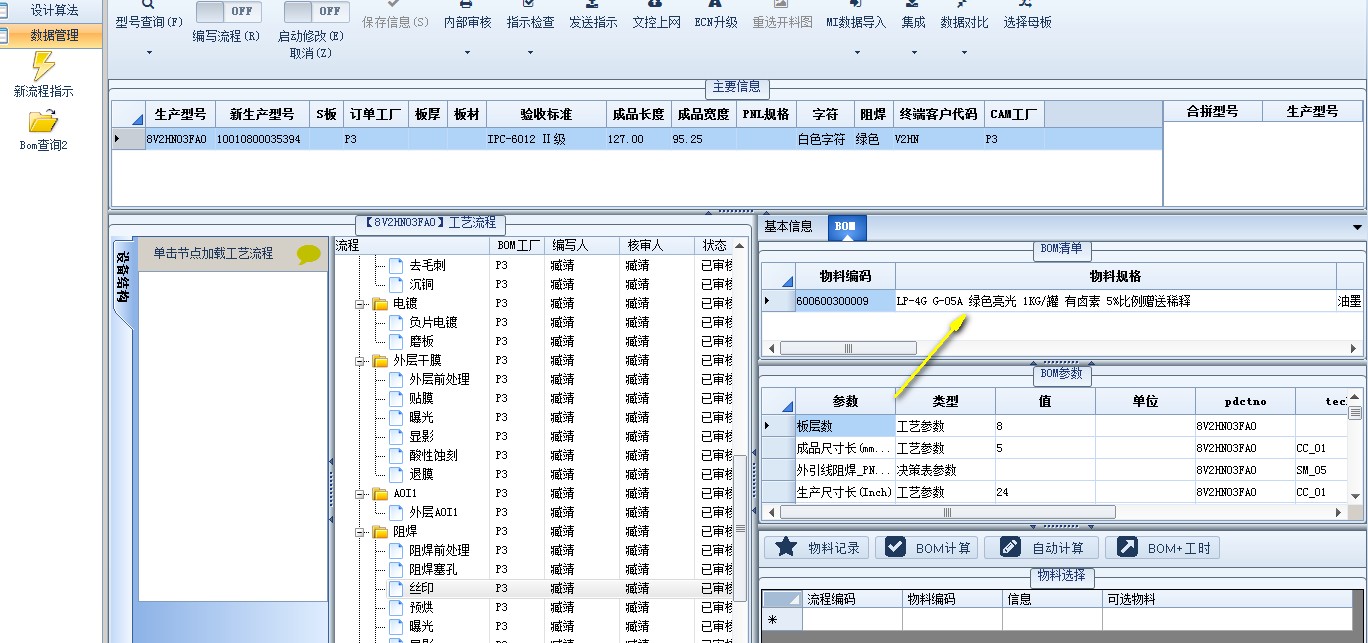Click the document icon beside 负片电镀
This screenshot has height=643, width=1368.
[396, 322]
